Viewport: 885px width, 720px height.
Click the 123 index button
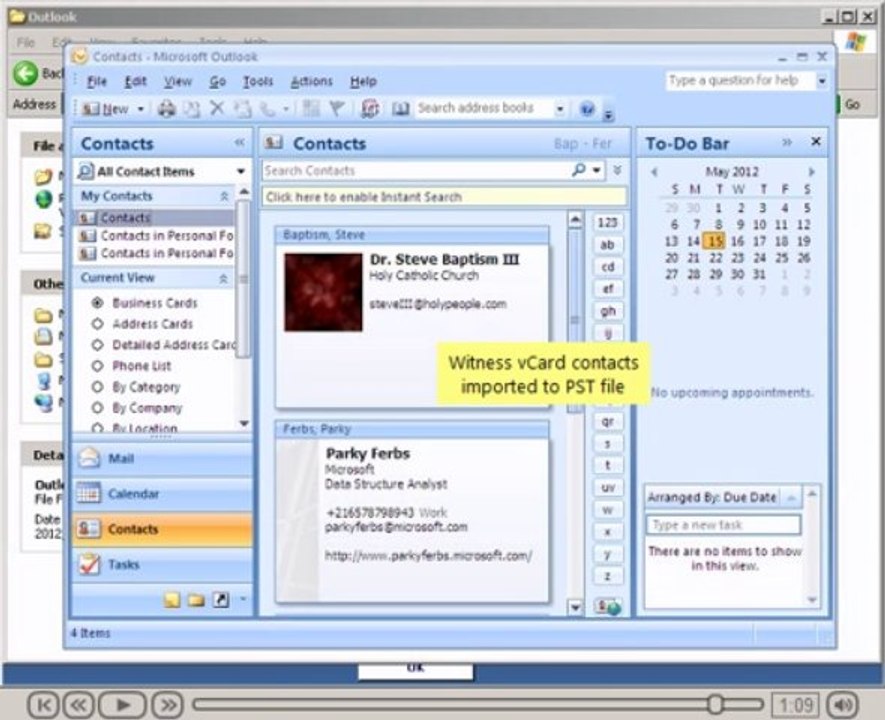pyautogui.click(x=608, y=222)
